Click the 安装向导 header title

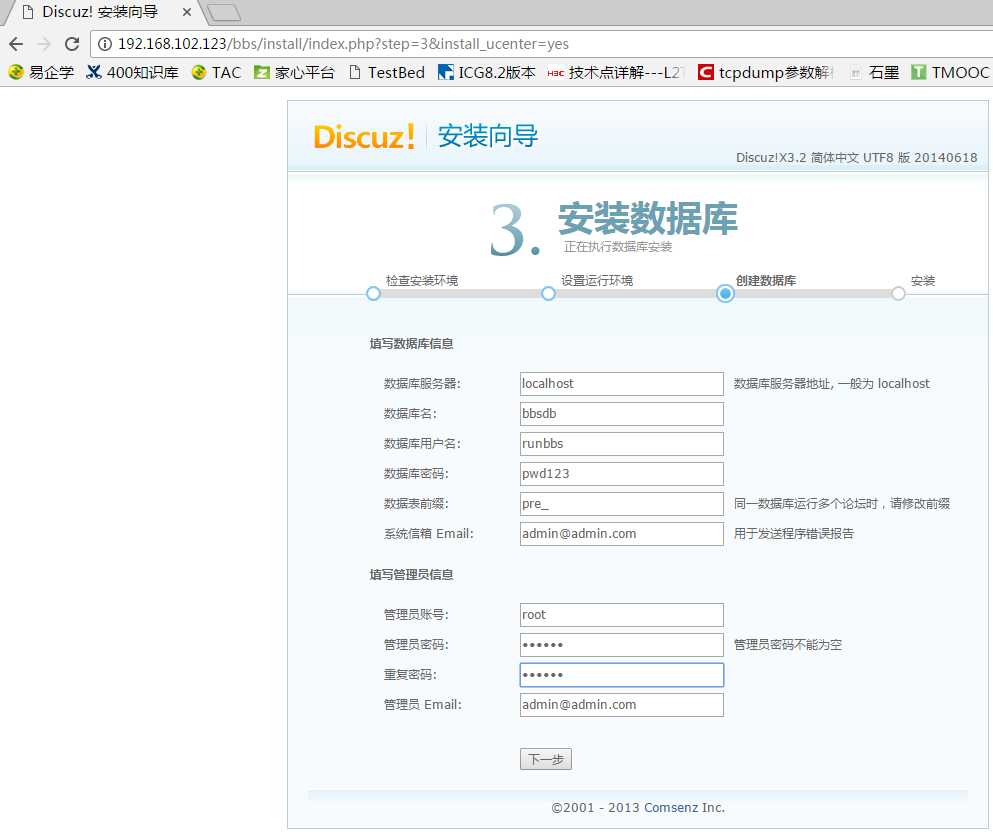click(x=488, y=136)
